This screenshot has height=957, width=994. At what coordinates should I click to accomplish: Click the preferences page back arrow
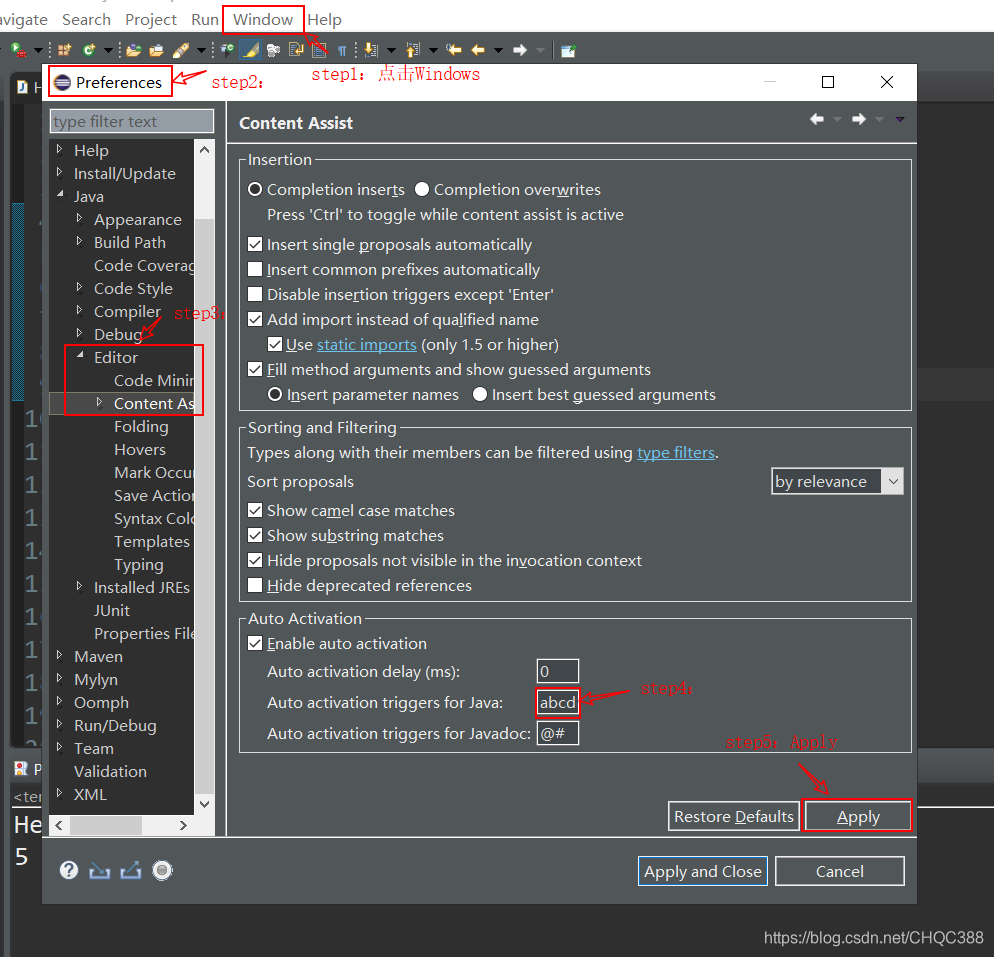coord(817,119)
